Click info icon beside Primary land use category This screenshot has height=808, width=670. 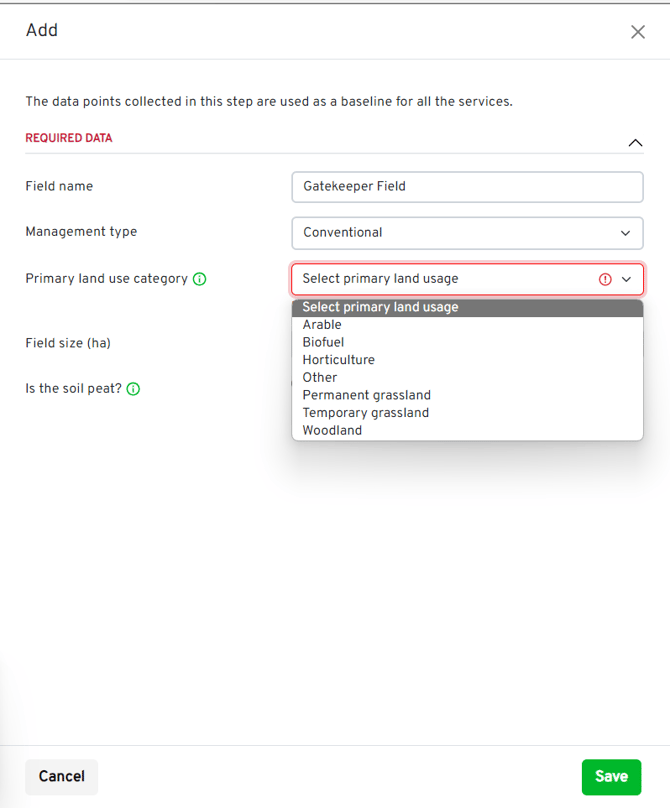click(x=199, y=279)
